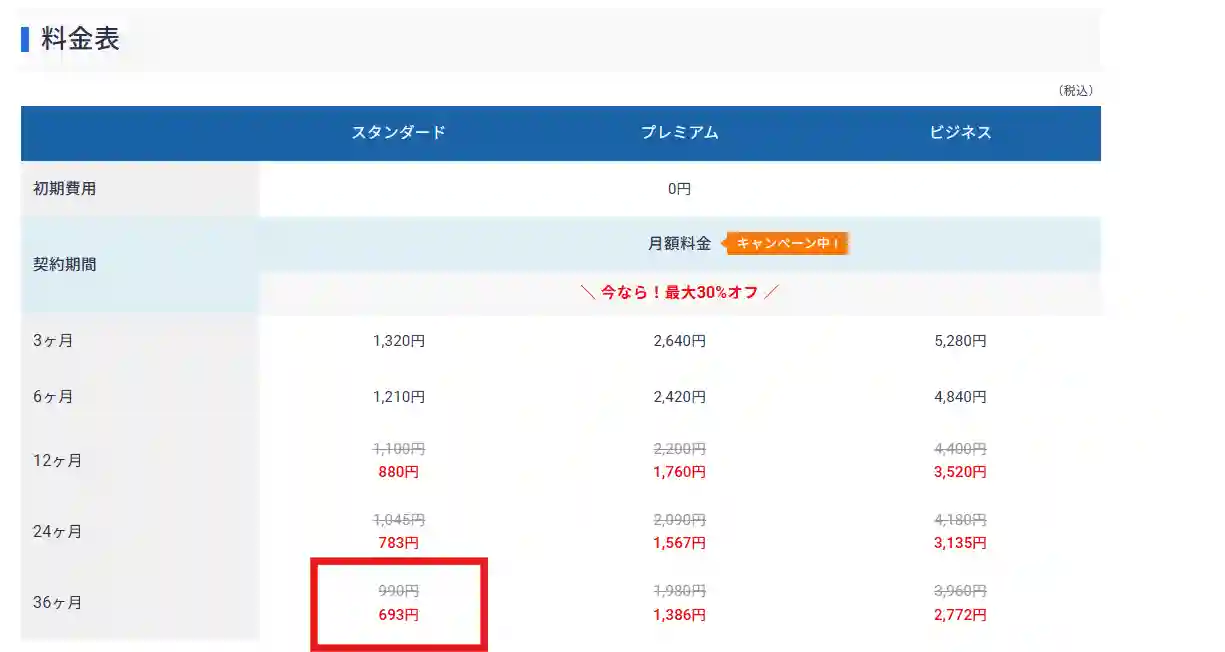
Task: Click the 今なら!最大30%オフ promotional text
Action: [x=682, y=291]
